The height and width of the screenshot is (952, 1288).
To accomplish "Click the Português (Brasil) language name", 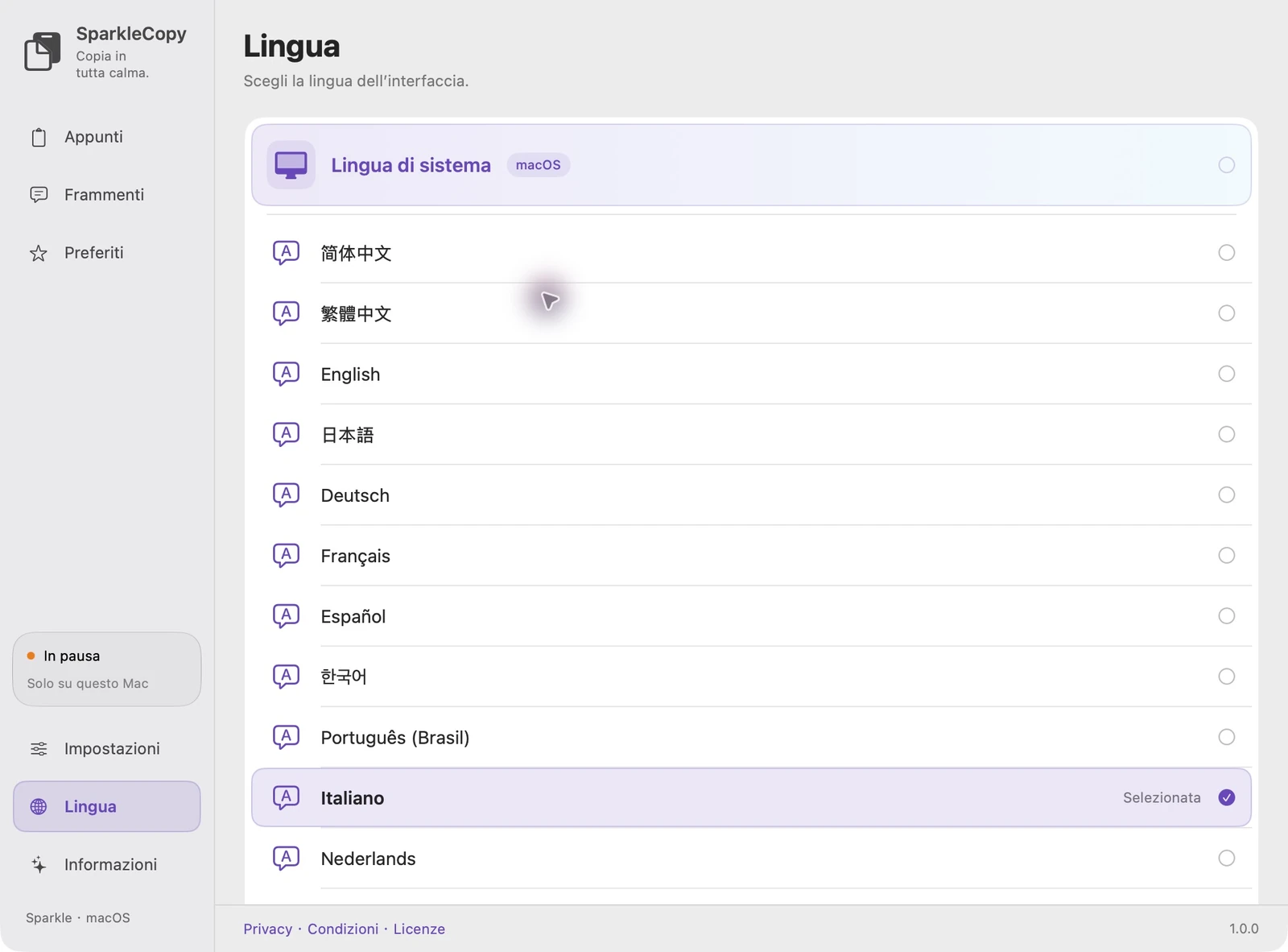I will coord(395,738).
